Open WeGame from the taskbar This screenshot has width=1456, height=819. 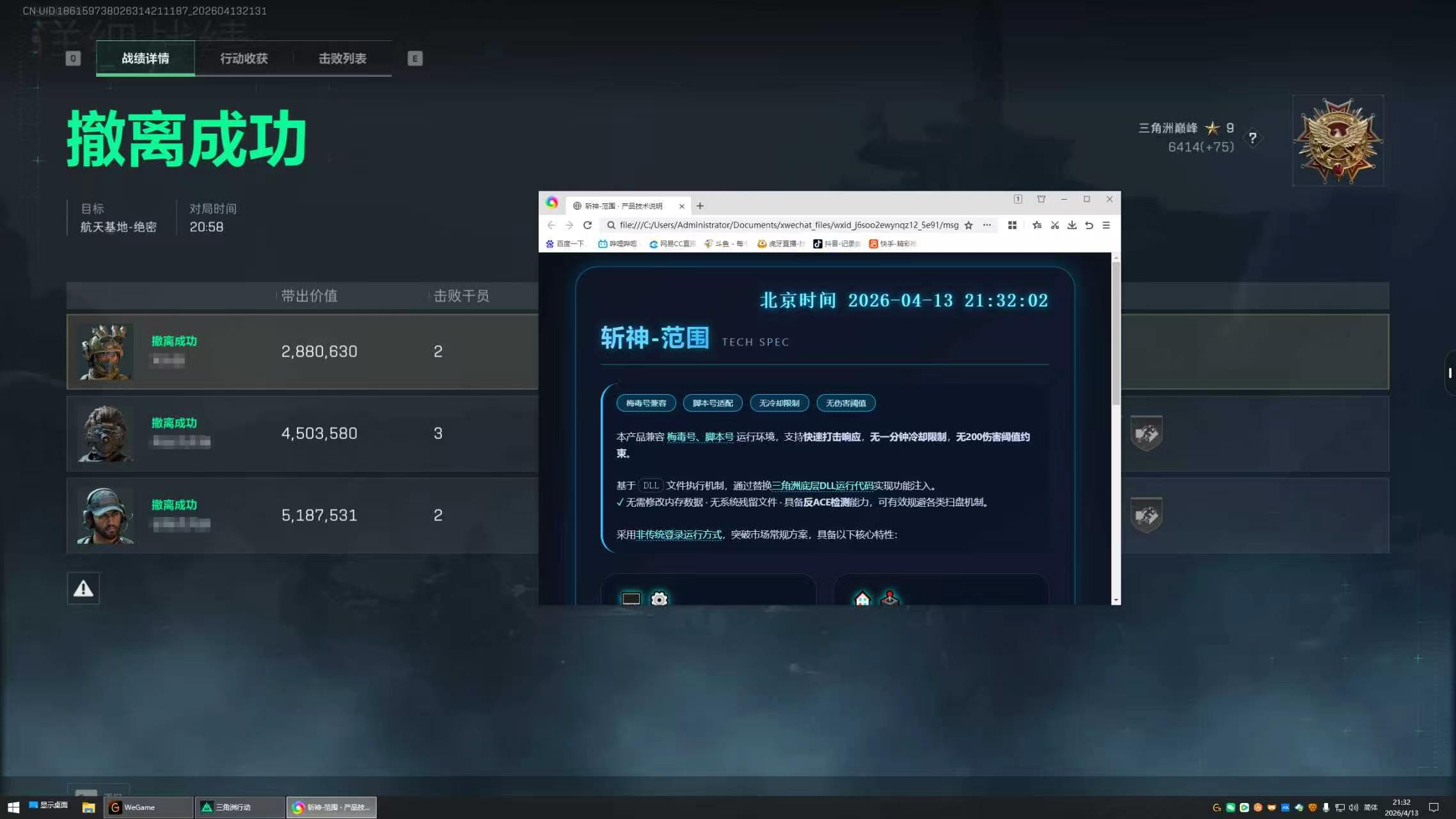tap(148, 807)
